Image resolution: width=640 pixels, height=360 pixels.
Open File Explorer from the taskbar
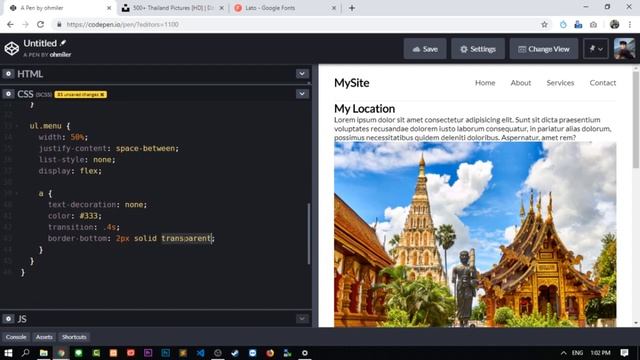pyautogui.click(x=43, y=353)
